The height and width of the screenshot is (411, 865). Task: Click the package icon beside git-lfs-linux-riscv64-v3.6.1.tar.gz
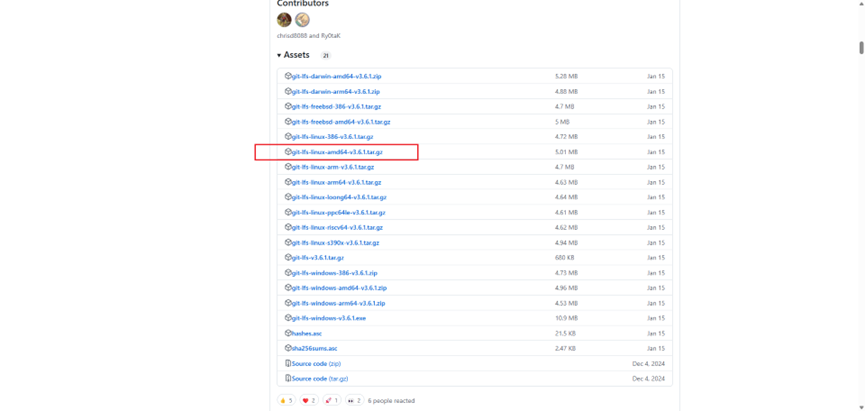pos(287,227)
